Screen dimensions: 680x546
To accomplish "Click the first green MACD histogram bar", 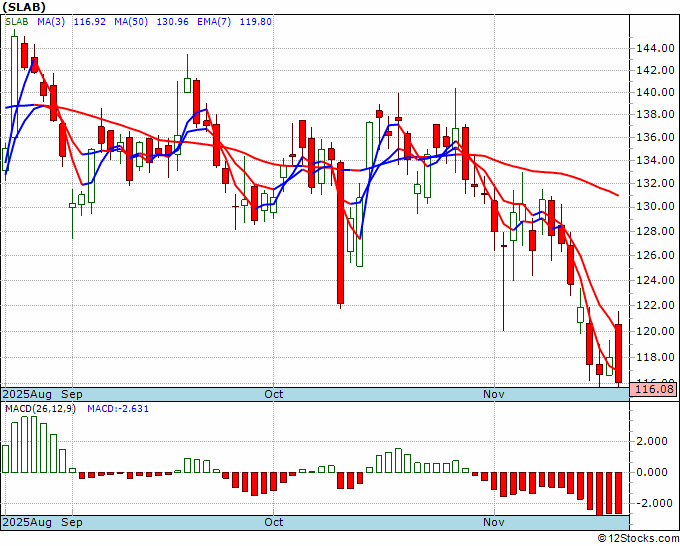I will 5,459.
